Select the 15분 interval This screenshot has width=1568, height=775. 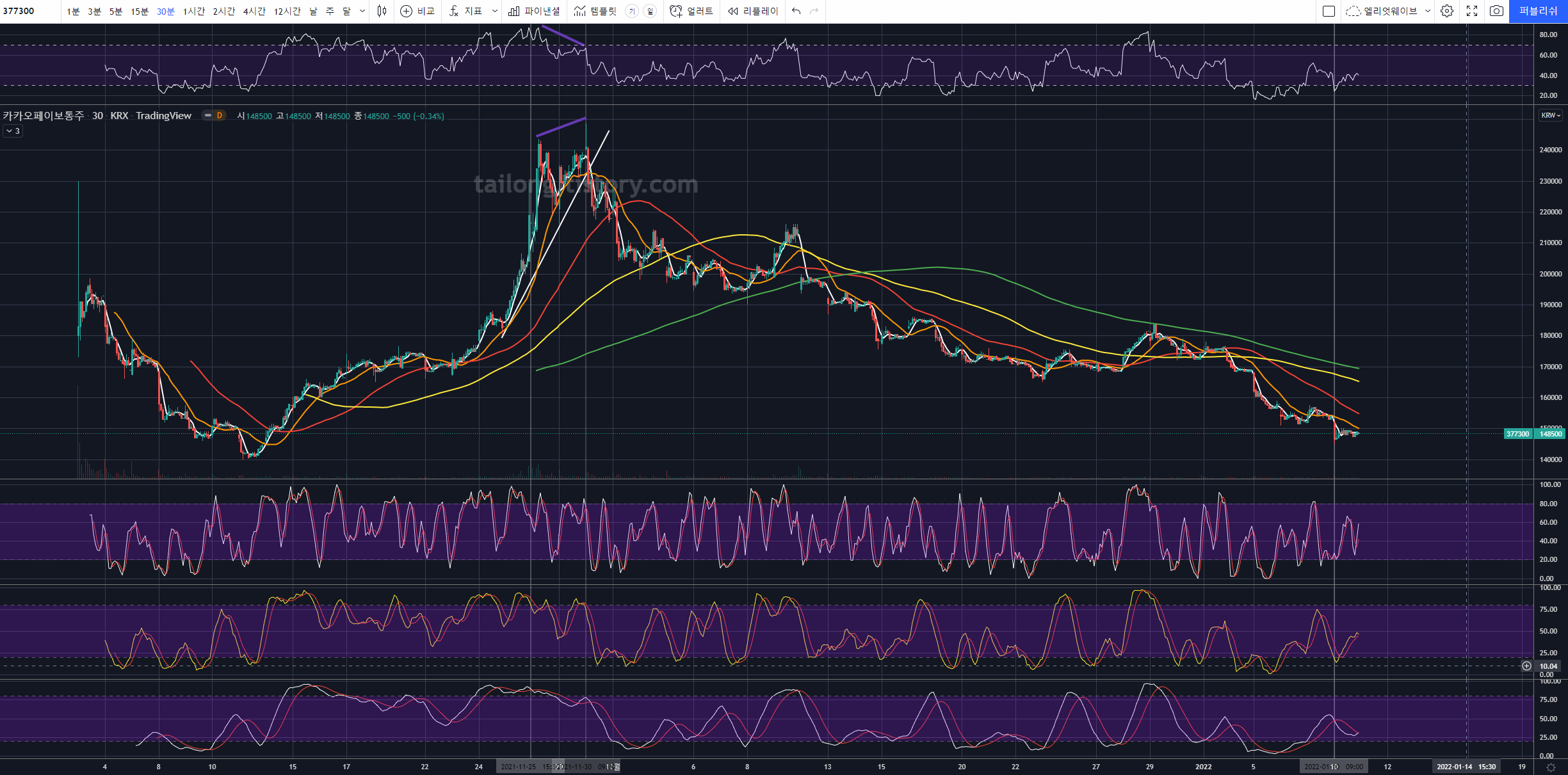pos(139,11)
